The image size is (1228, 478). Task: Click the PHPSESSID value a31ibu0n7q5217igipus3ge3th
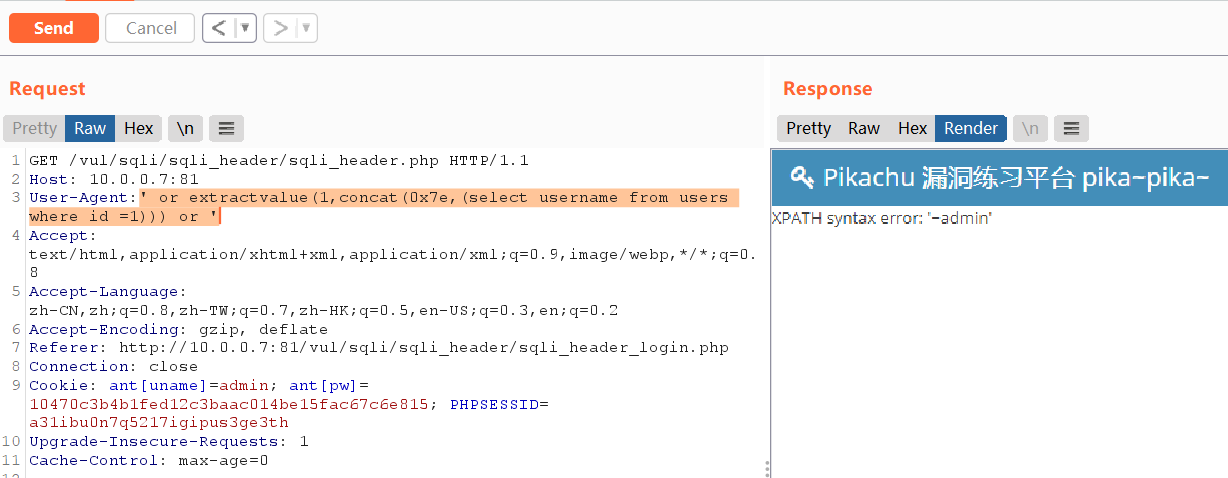(159, 423)
